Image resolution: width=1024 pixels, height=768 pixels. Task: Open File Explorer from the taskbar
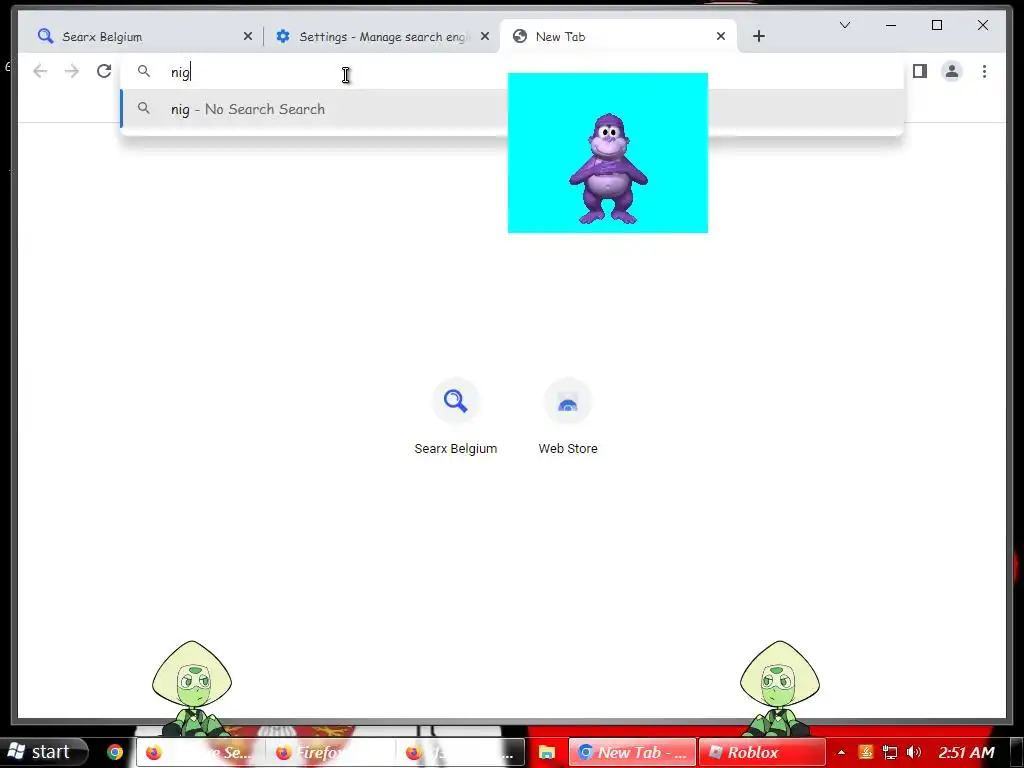coord(547,753)
